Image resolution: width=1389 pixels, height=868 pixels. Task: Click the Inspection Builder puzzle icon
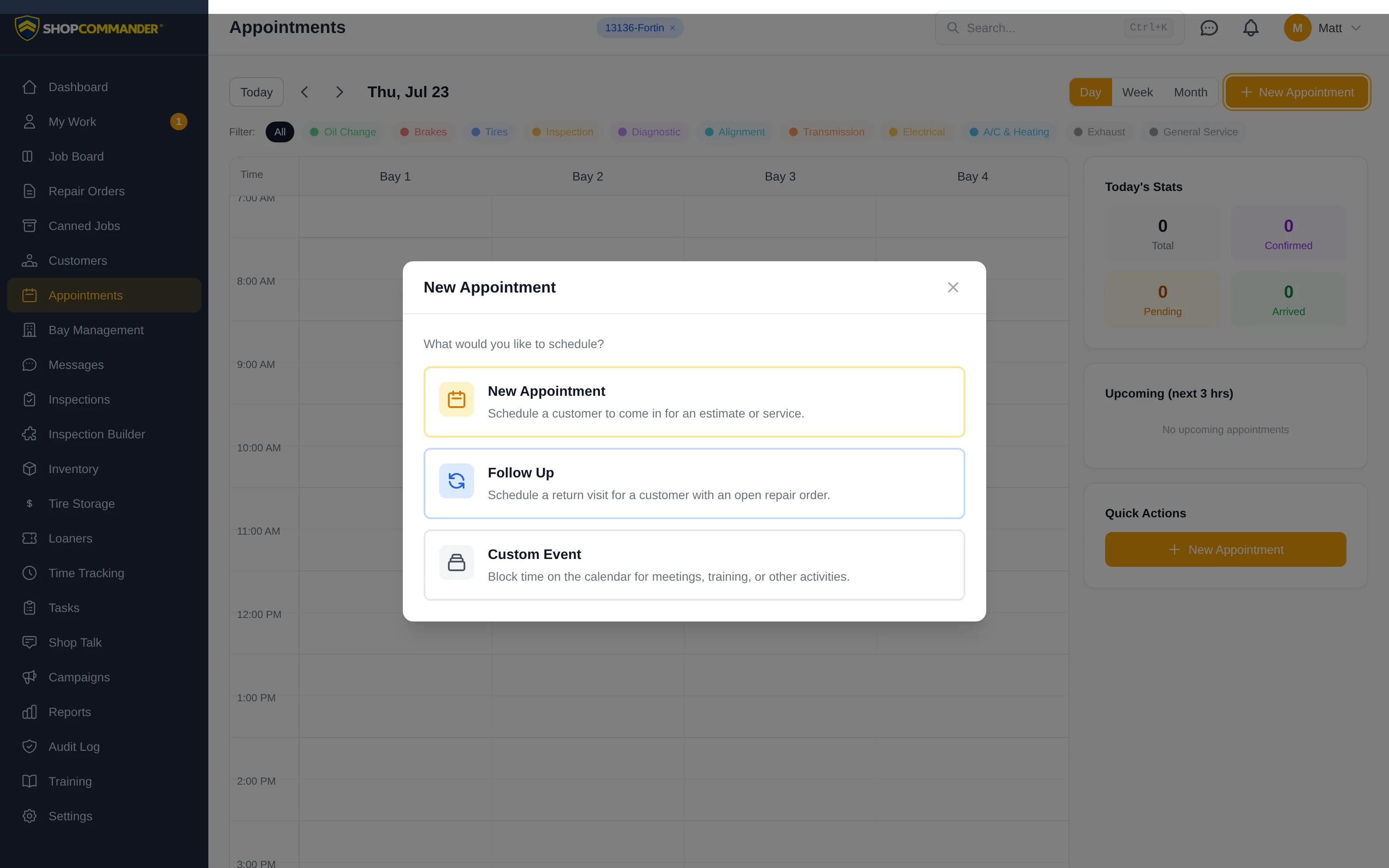[29, 434]
